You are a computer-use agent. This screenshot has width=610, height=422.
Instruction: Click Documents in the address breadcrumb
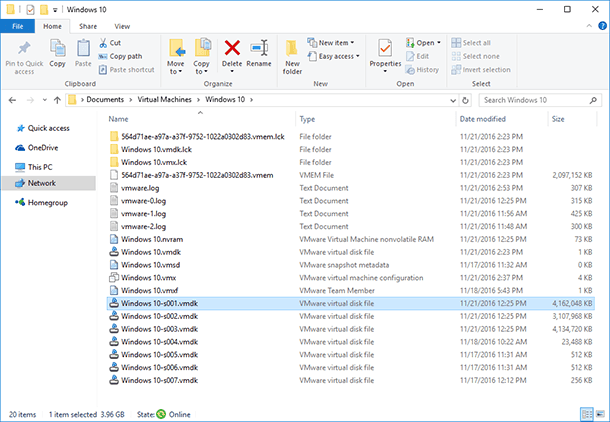point(105,100)
